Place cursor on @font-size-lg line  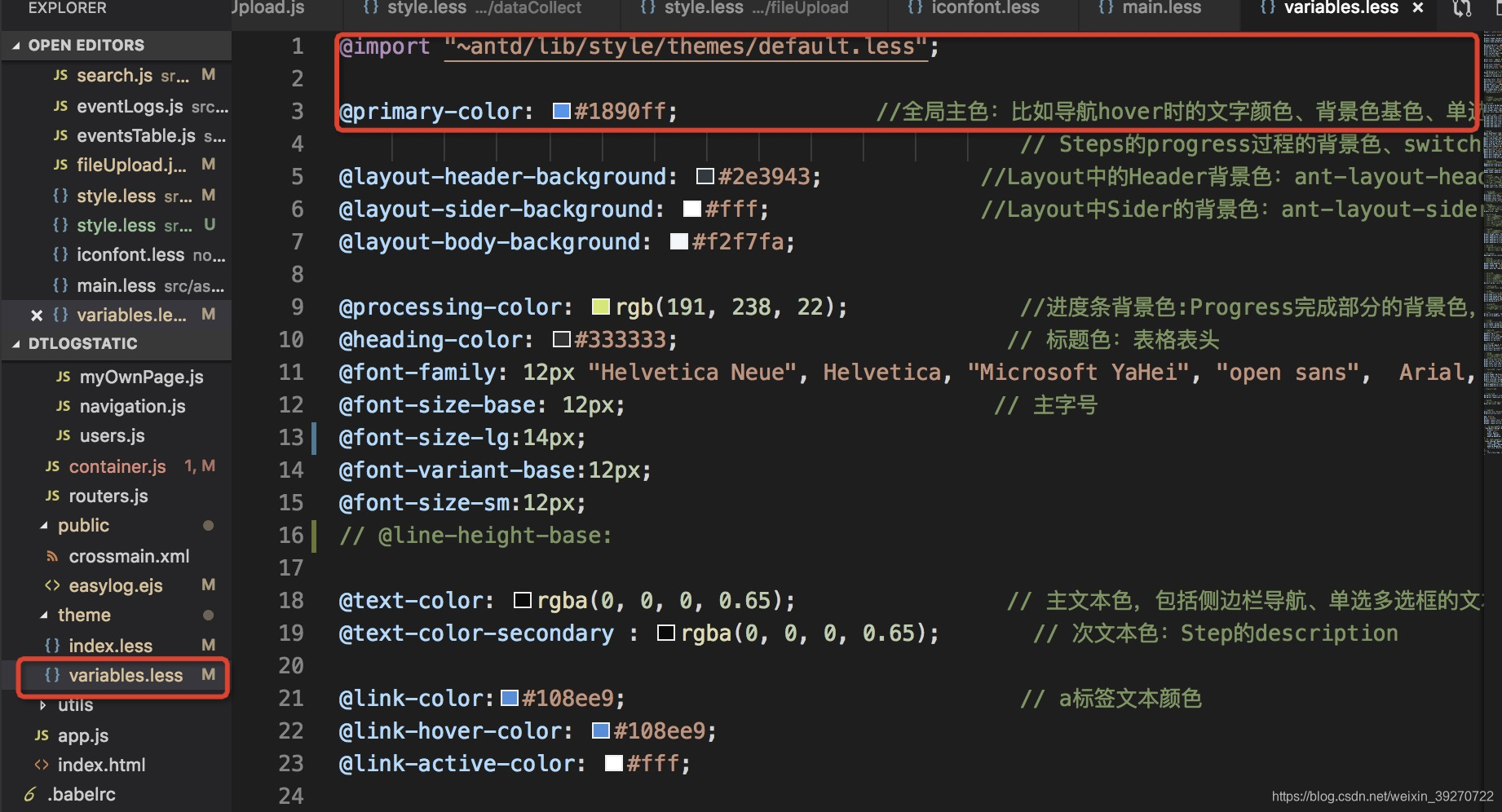click(462, 438)
